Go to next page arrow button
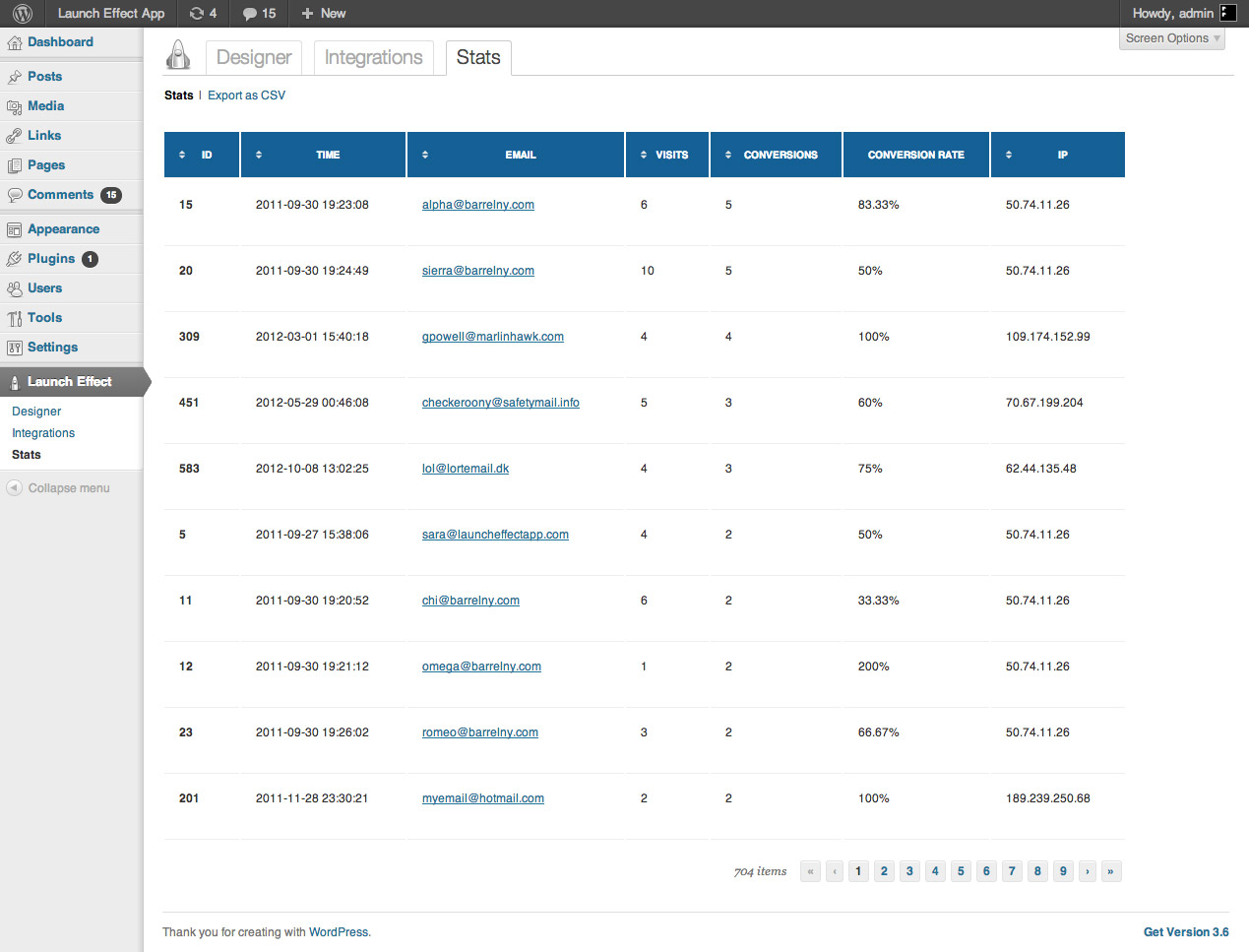Screen dimensions: 1249x952 1088,871
